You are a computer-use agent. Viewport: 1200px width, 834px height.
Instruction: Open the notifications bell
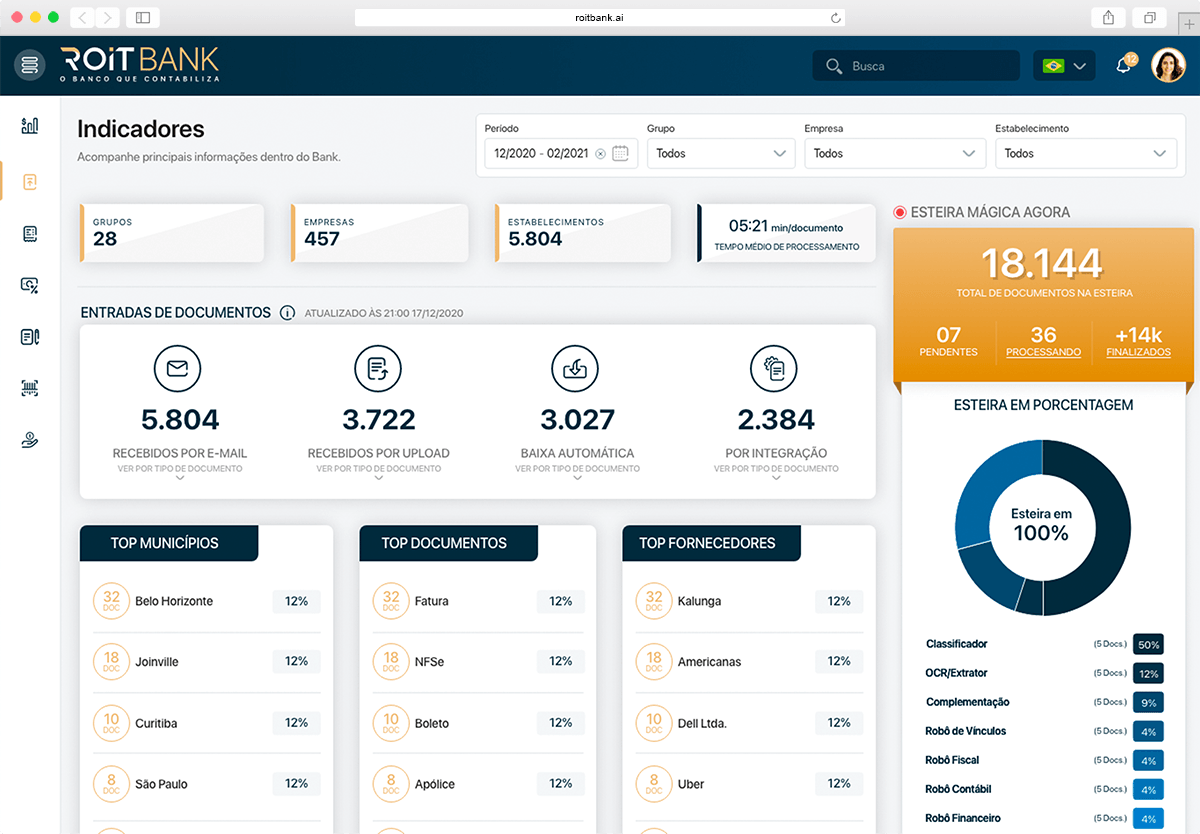(1124, 66)
